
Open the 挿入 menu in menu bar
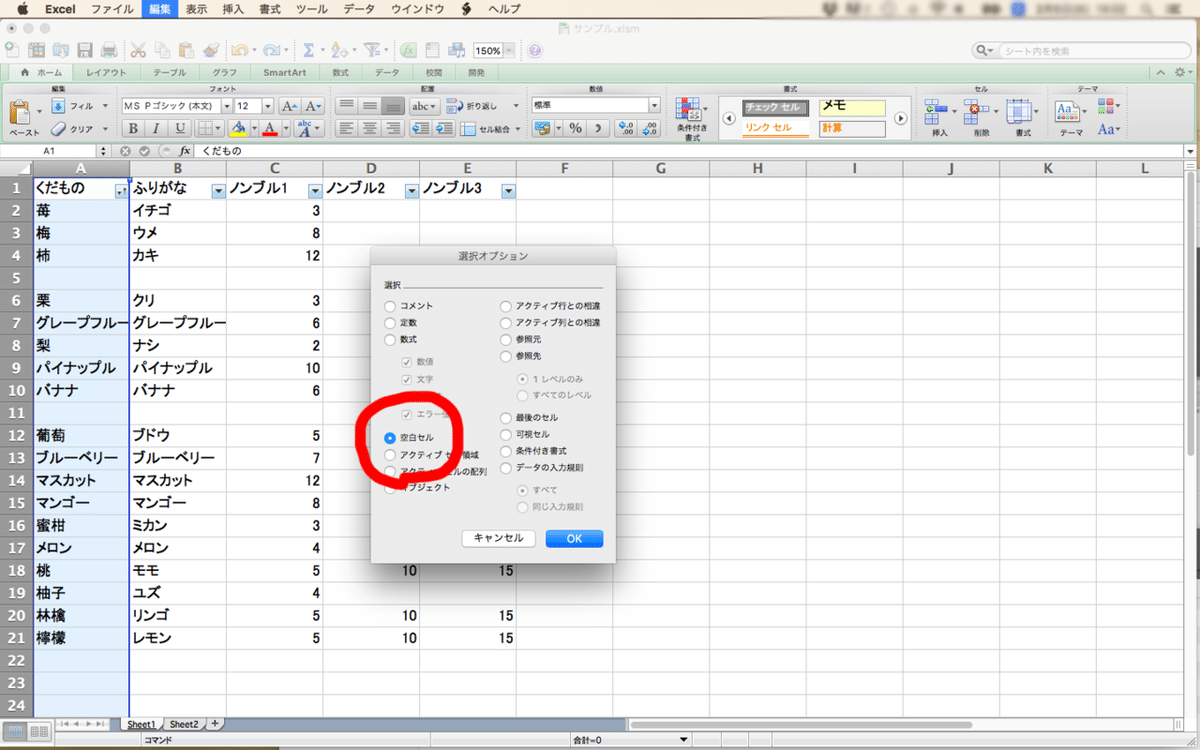click(x=232, y=8)
